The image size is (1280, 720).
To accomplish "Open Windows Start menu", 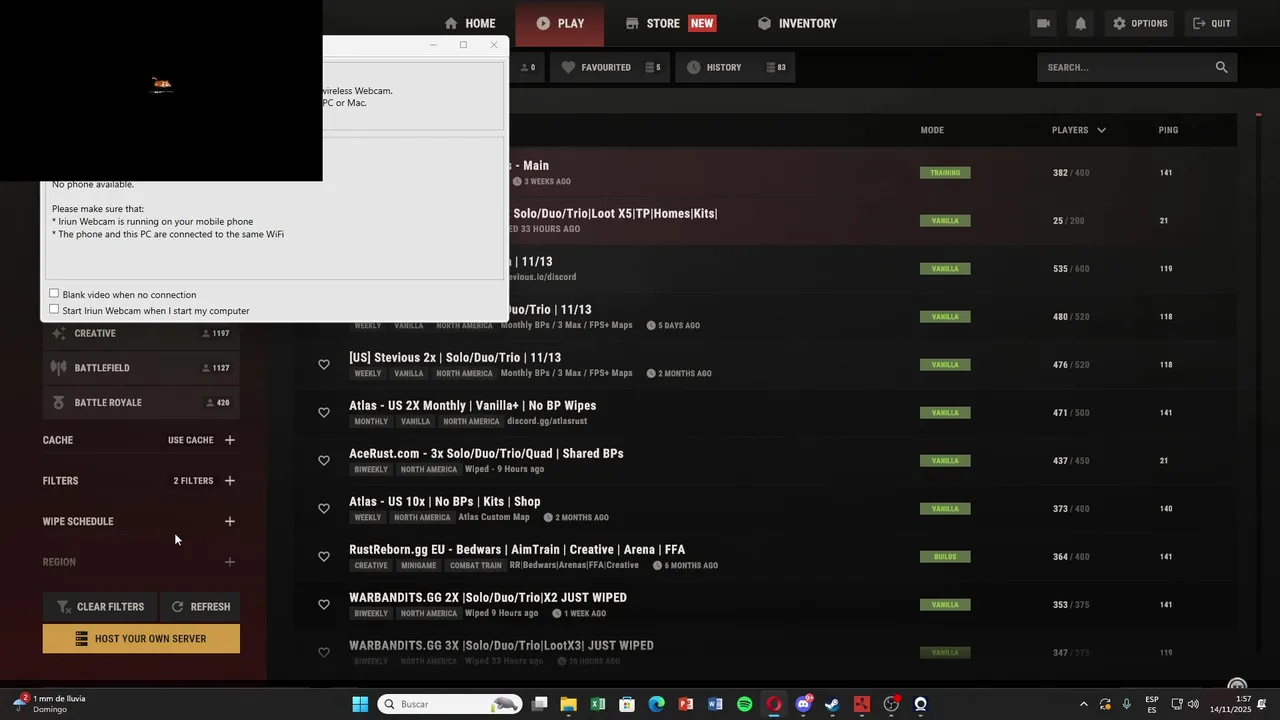I will (x=360, y=704).
